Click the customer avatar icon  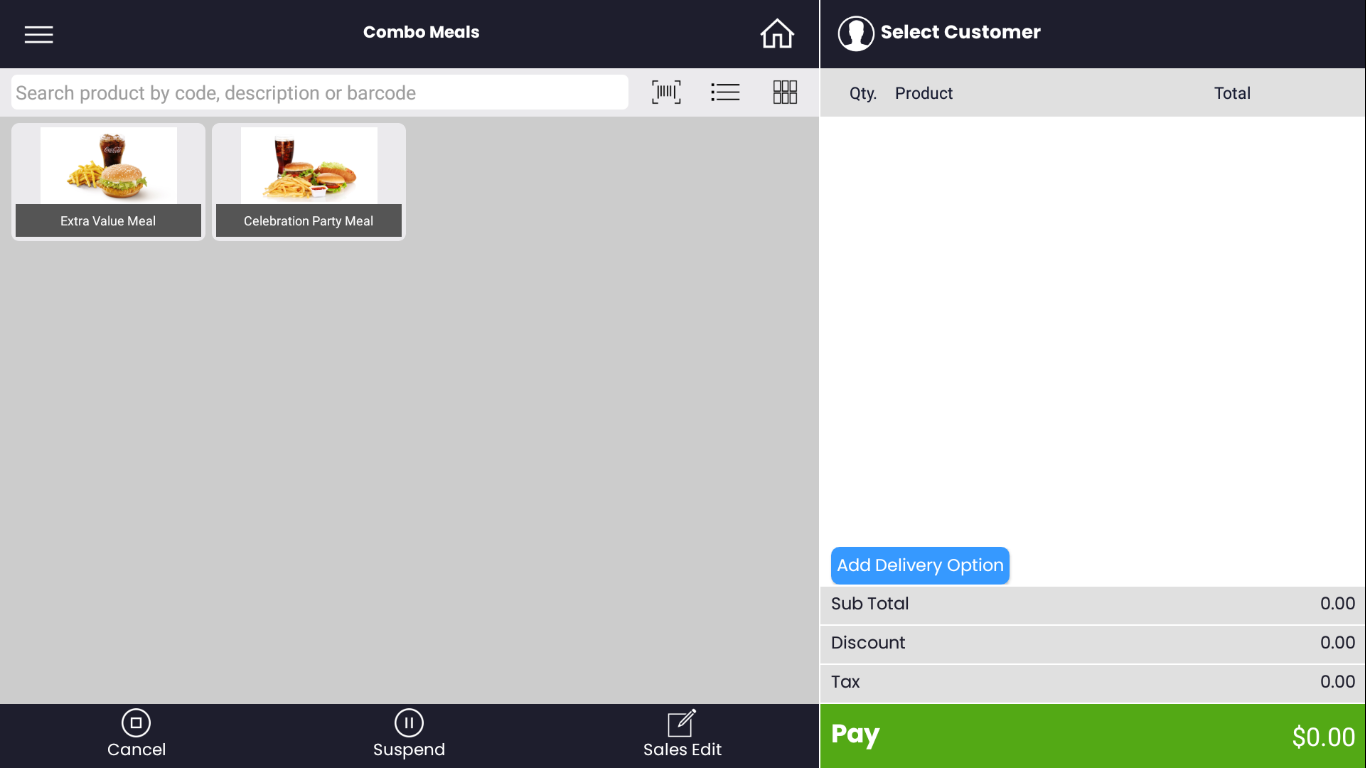(856, 33)
